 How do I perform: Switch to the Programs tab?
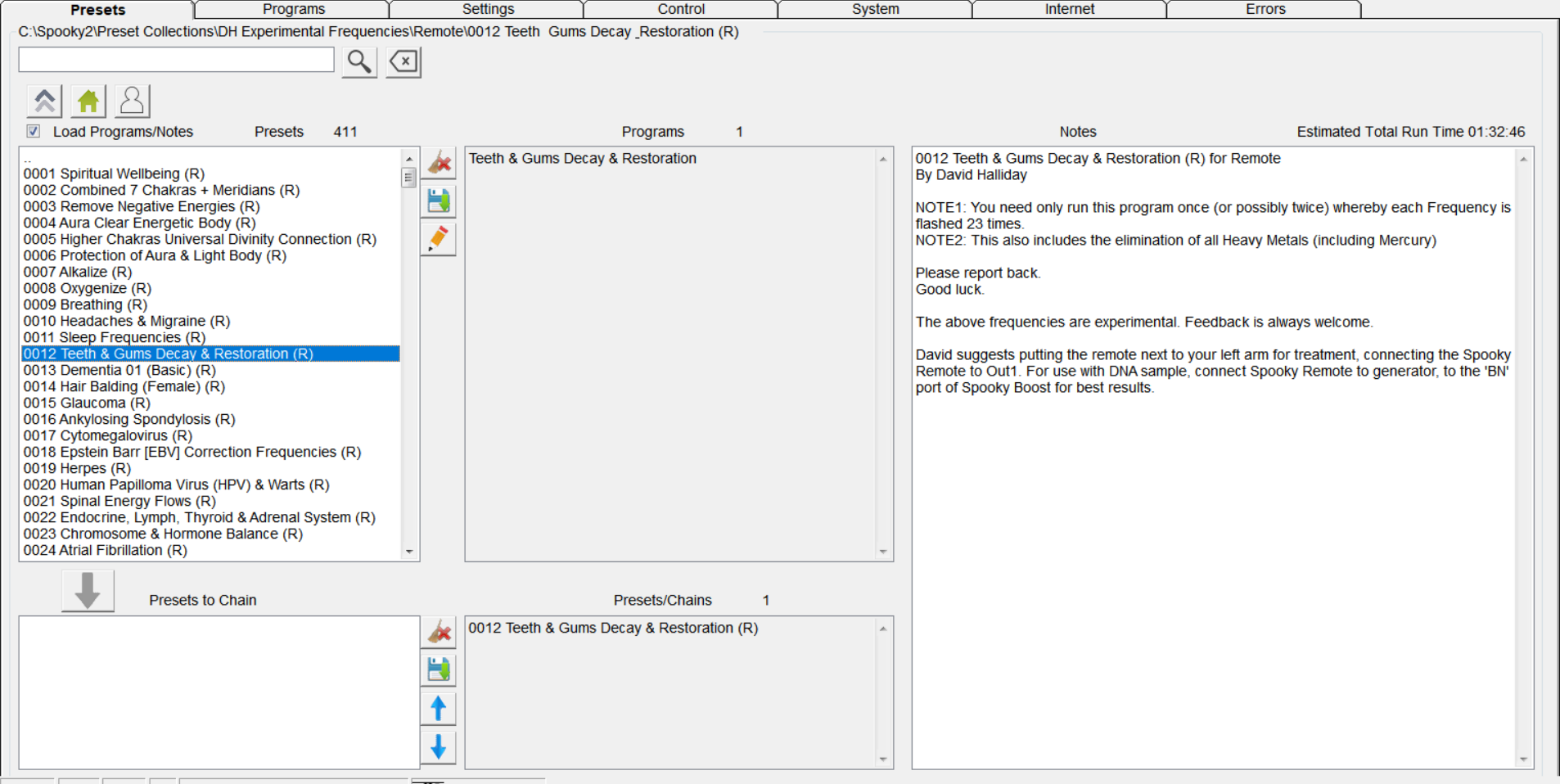tap(293, 9)
